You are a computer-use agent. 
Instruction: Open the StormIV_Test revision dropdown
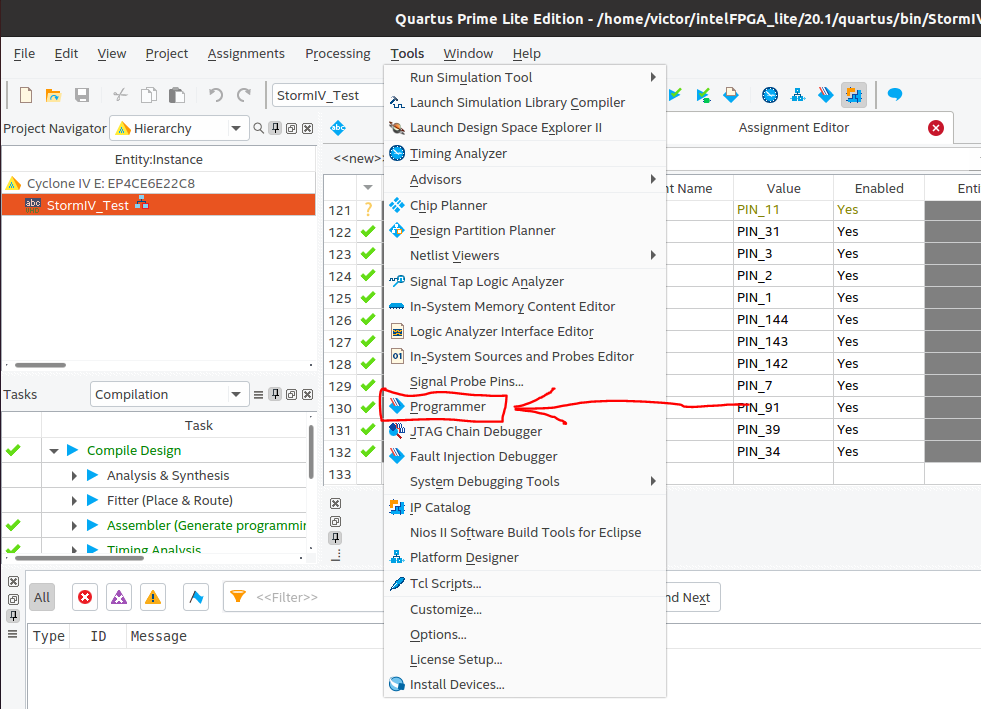(x=328, y=95)
